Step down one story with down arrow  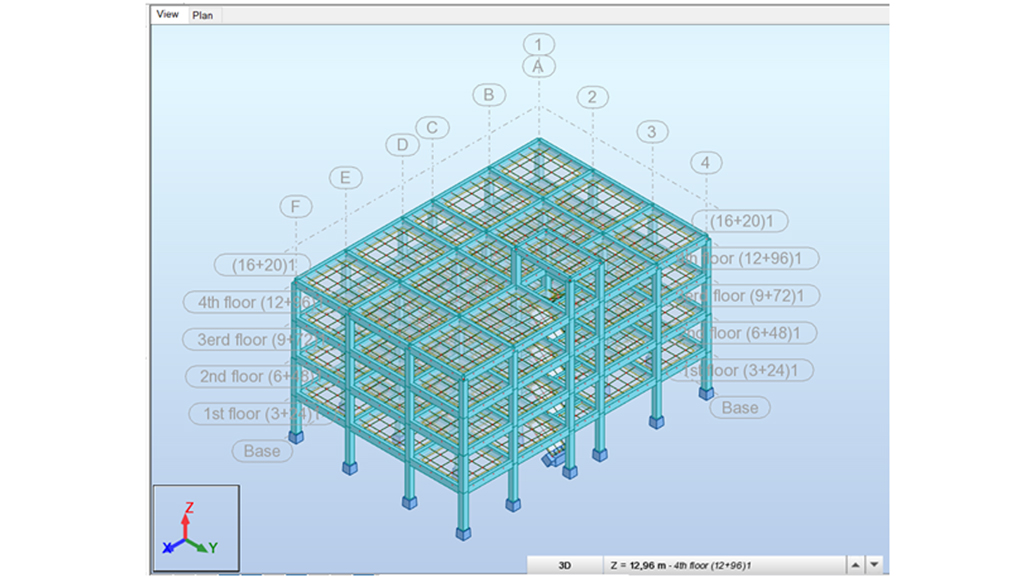875,565
